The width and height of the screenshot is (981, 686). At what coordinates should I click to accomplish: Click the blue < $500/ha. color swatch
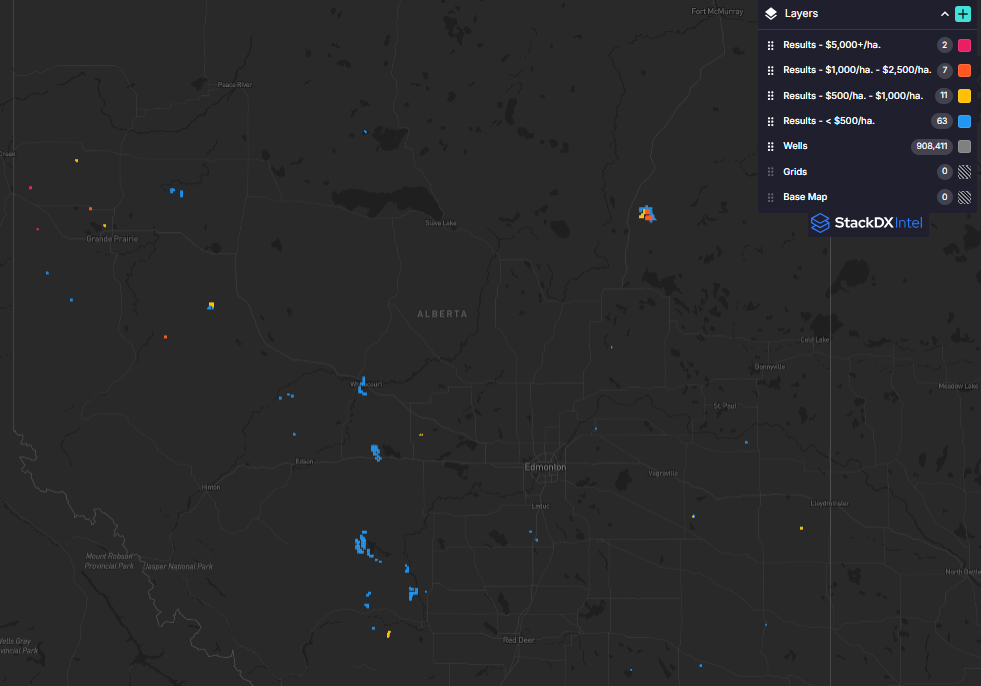pos(964,121)
